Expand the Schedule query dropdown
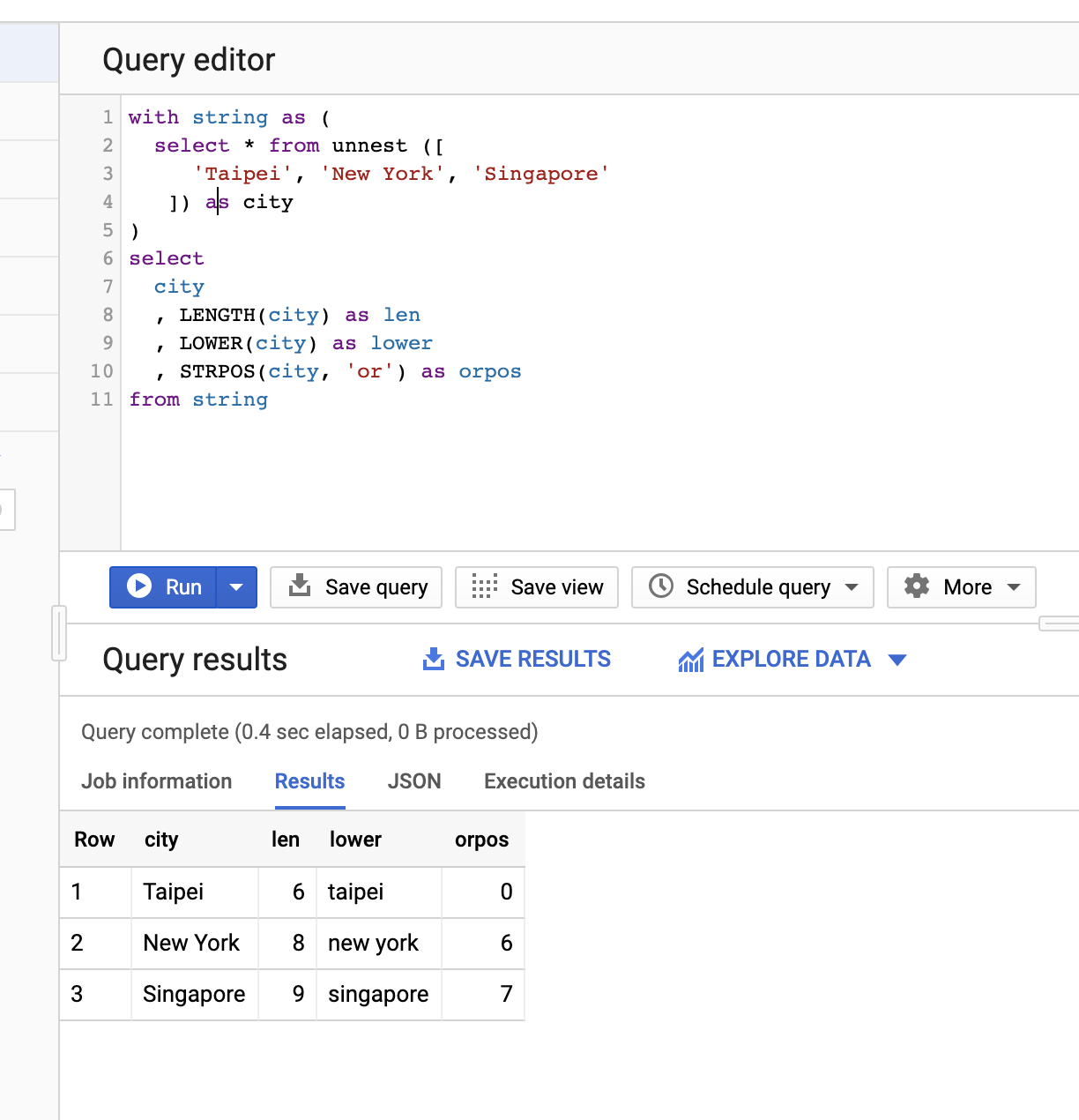Screen dimensions: 1079x1120 tap(852, 586)
